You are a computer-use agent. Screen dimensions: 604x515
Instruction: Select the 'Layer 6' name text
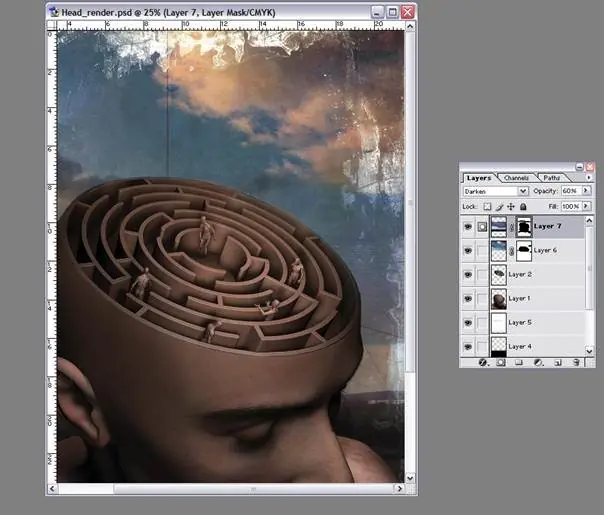tap(545, 250)
